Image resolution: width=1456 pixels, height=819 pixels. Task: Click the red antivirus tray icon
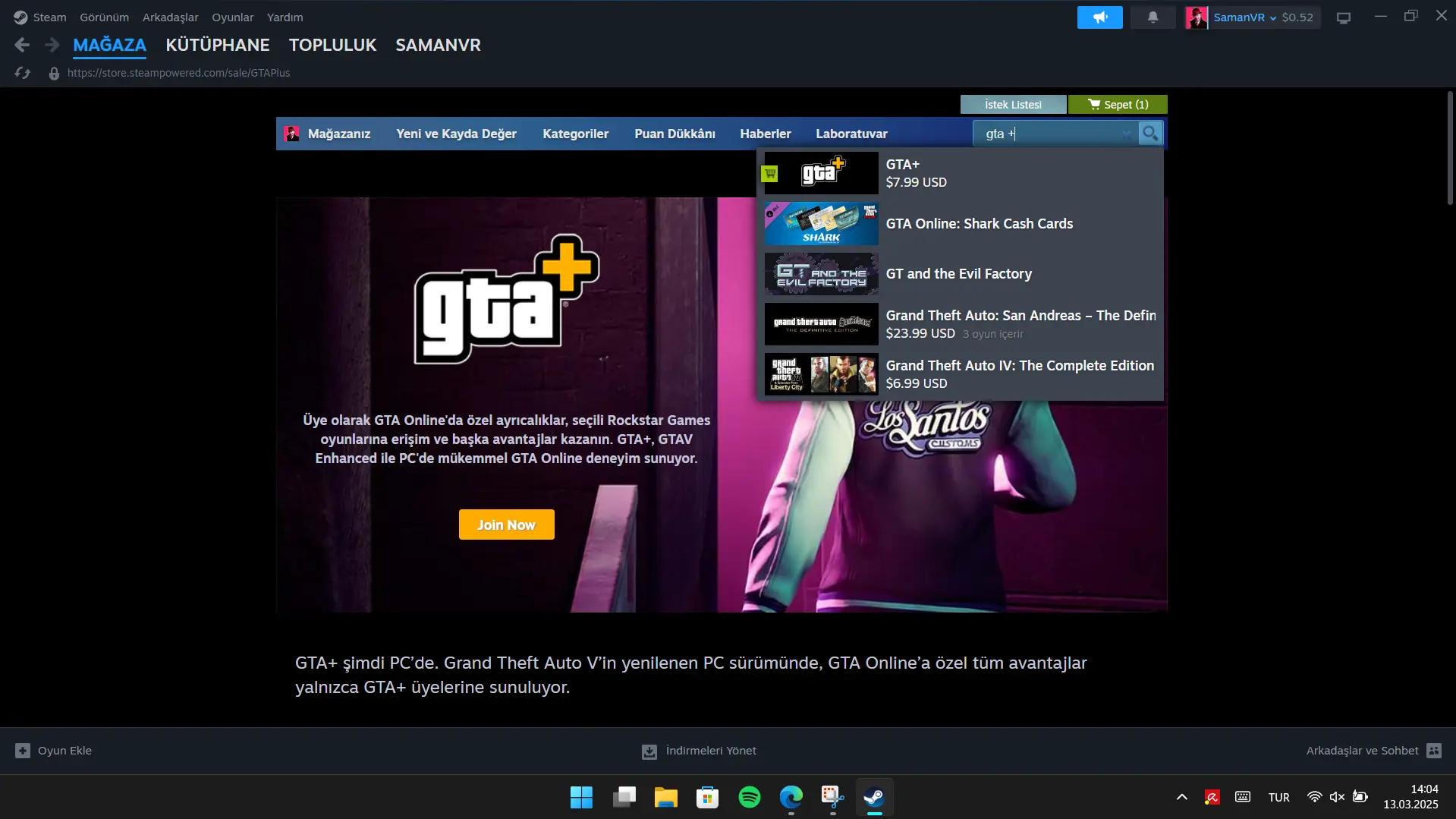pos(1212,797)
